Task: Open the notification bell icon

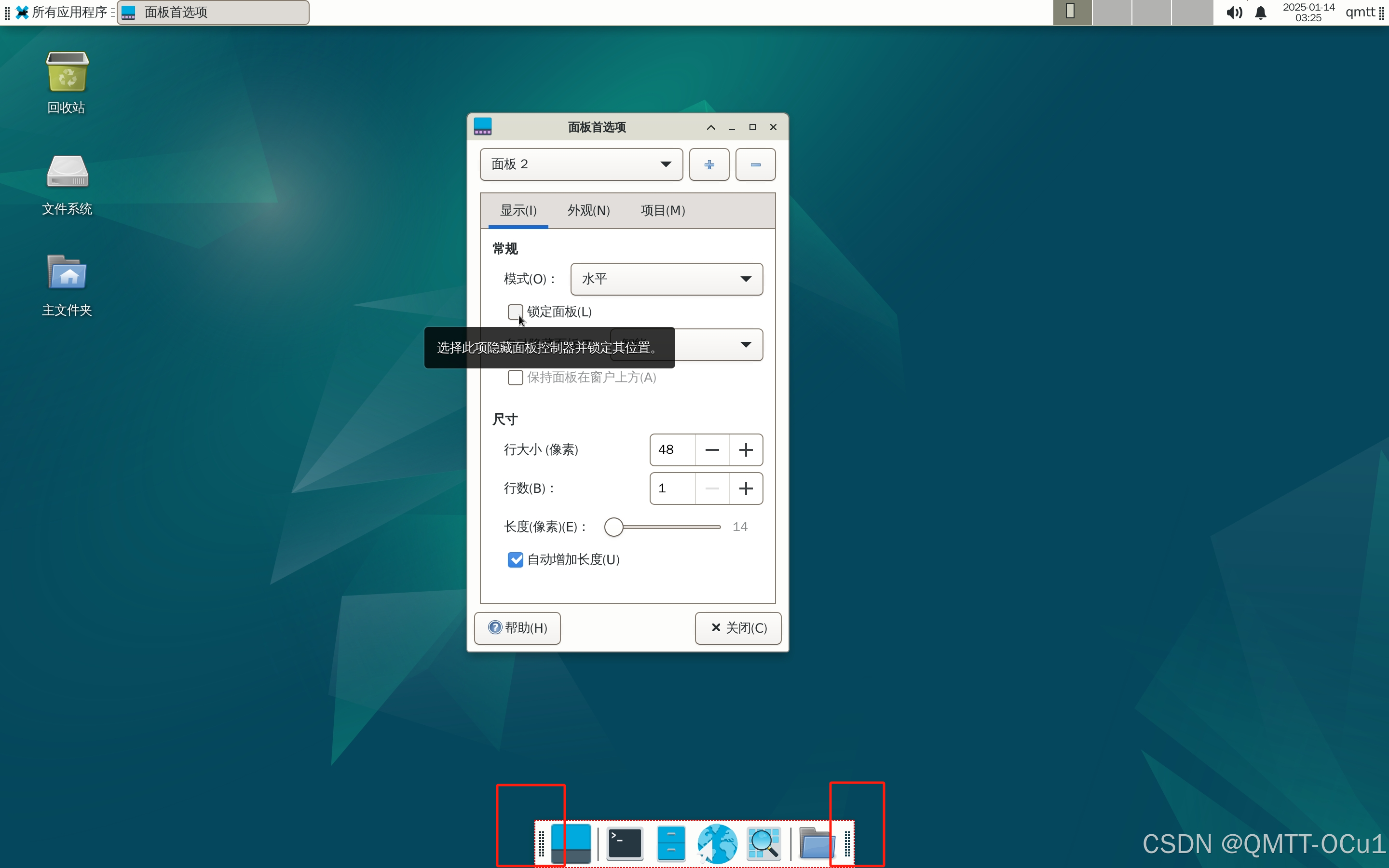Action: coord(1260,13)
